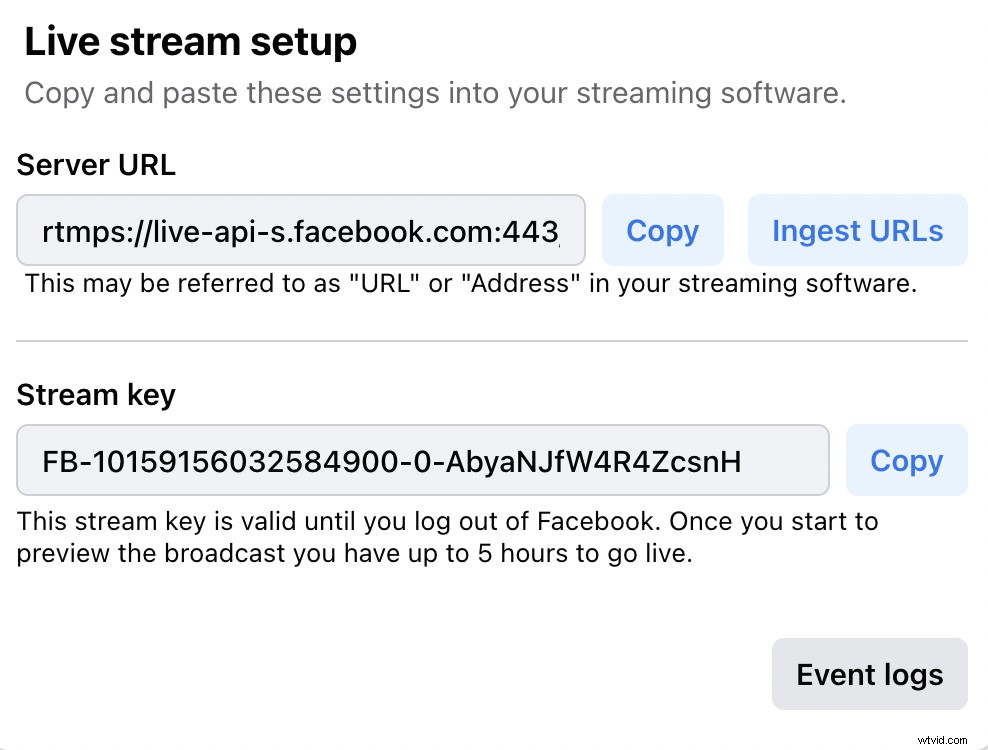Click the streaming software instructions subtitle
The height and width of the screenshot is (750, 988).
(x=434, y=92)
